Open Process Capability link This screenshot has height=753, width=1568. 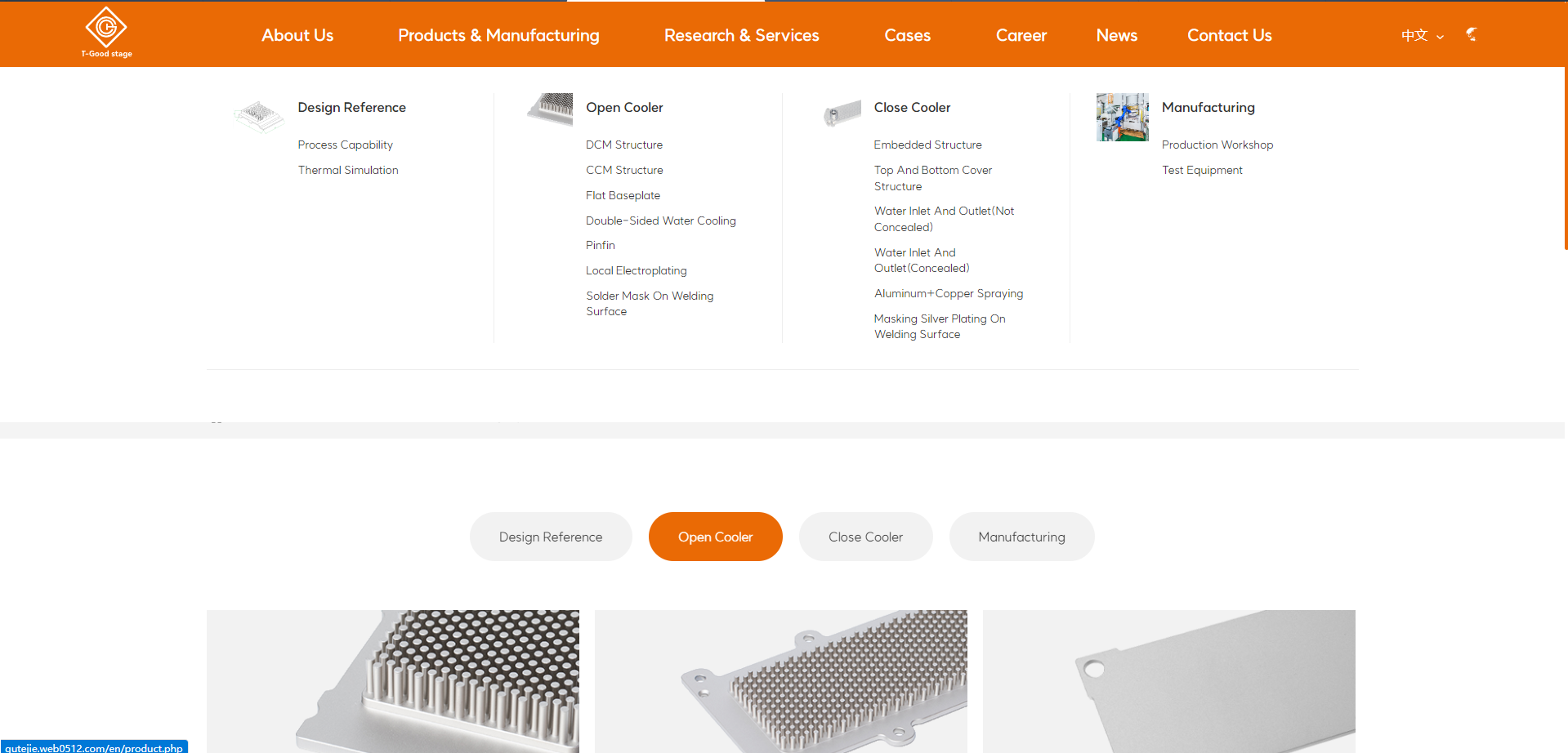[x=345, y=145]
